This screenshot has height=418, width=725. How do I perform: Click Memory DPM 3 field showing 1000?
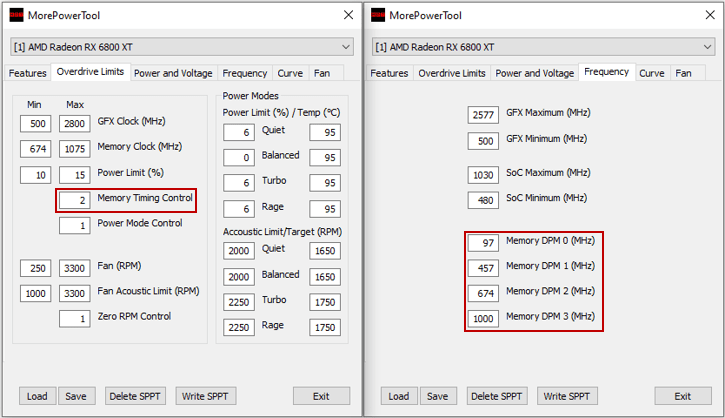[x=483, y=319]
